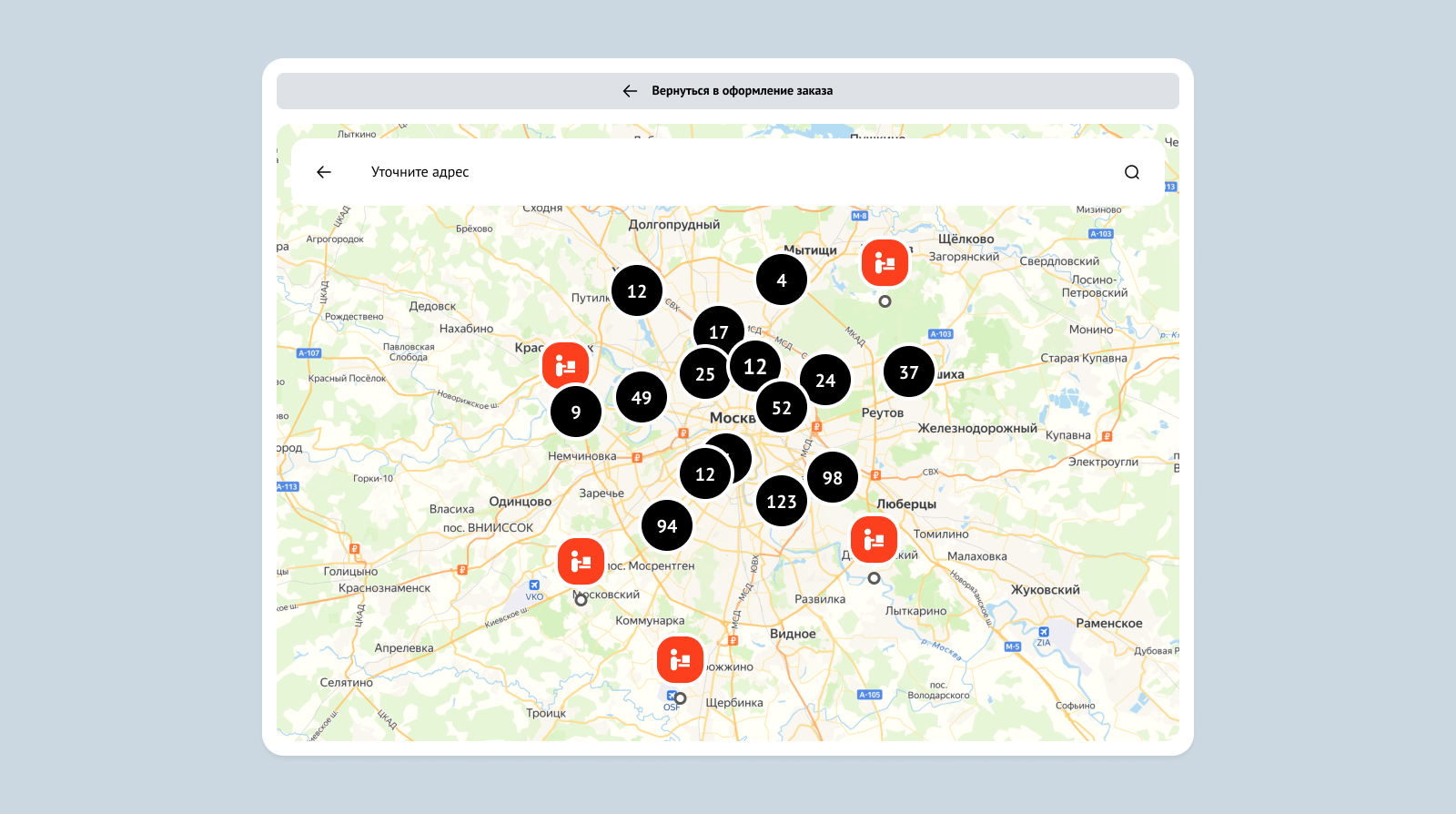The image size is (1456, 814).
Task: Zoom into the cluster labeled 37
Action: [x=909, y=372]
